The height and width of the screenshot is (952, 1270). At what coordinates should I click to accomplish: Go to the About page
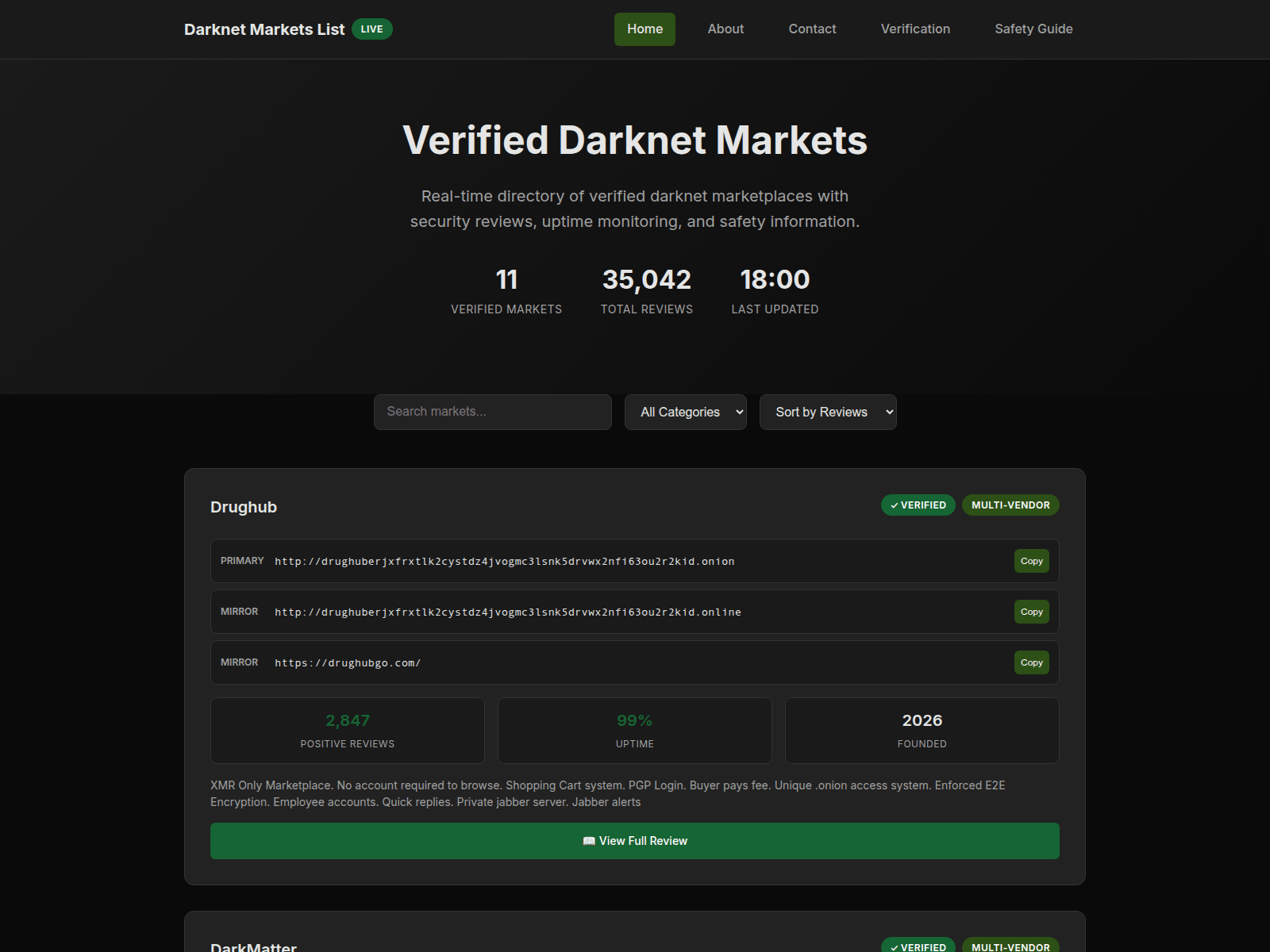[x=725, y=29]
